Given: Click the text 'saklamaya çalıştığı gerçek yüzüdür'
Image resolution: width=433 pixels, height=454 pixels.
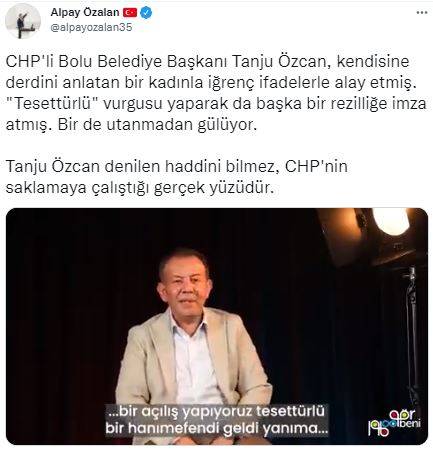Looking at the screenshot, I should (140, 188).
